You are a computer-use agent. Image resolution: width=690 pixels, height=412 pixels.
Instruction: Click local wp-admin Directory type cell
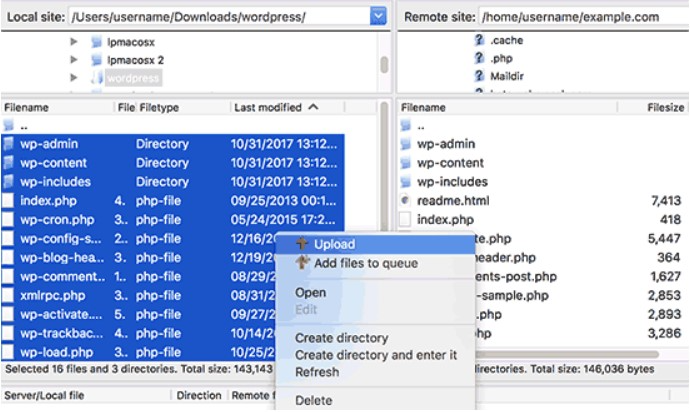point(162,143)
